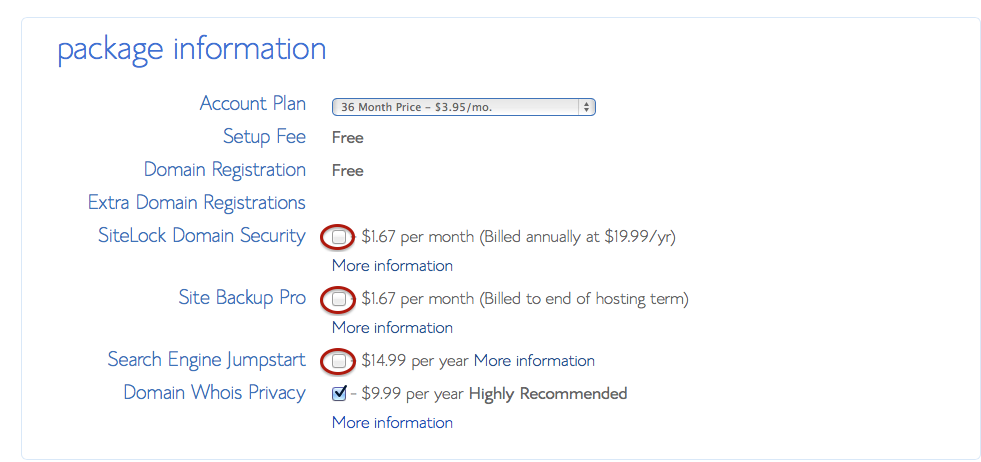Open More information under Domain Whois Privacy
The width and height of the screenshot is (981, 462).
[392, 423]
